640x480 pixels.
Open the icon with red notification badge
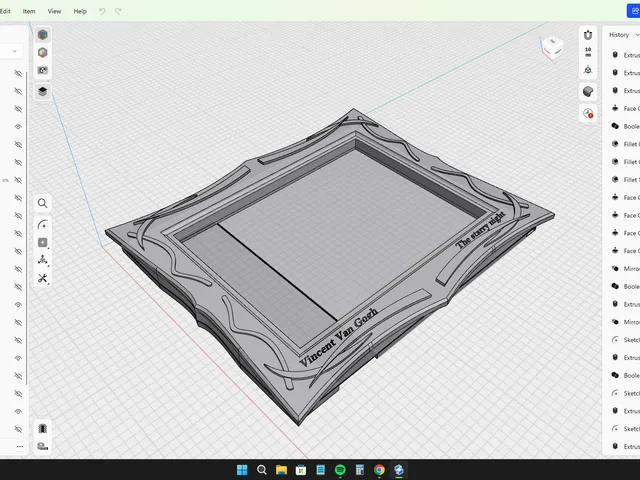[x=588, y=113]
